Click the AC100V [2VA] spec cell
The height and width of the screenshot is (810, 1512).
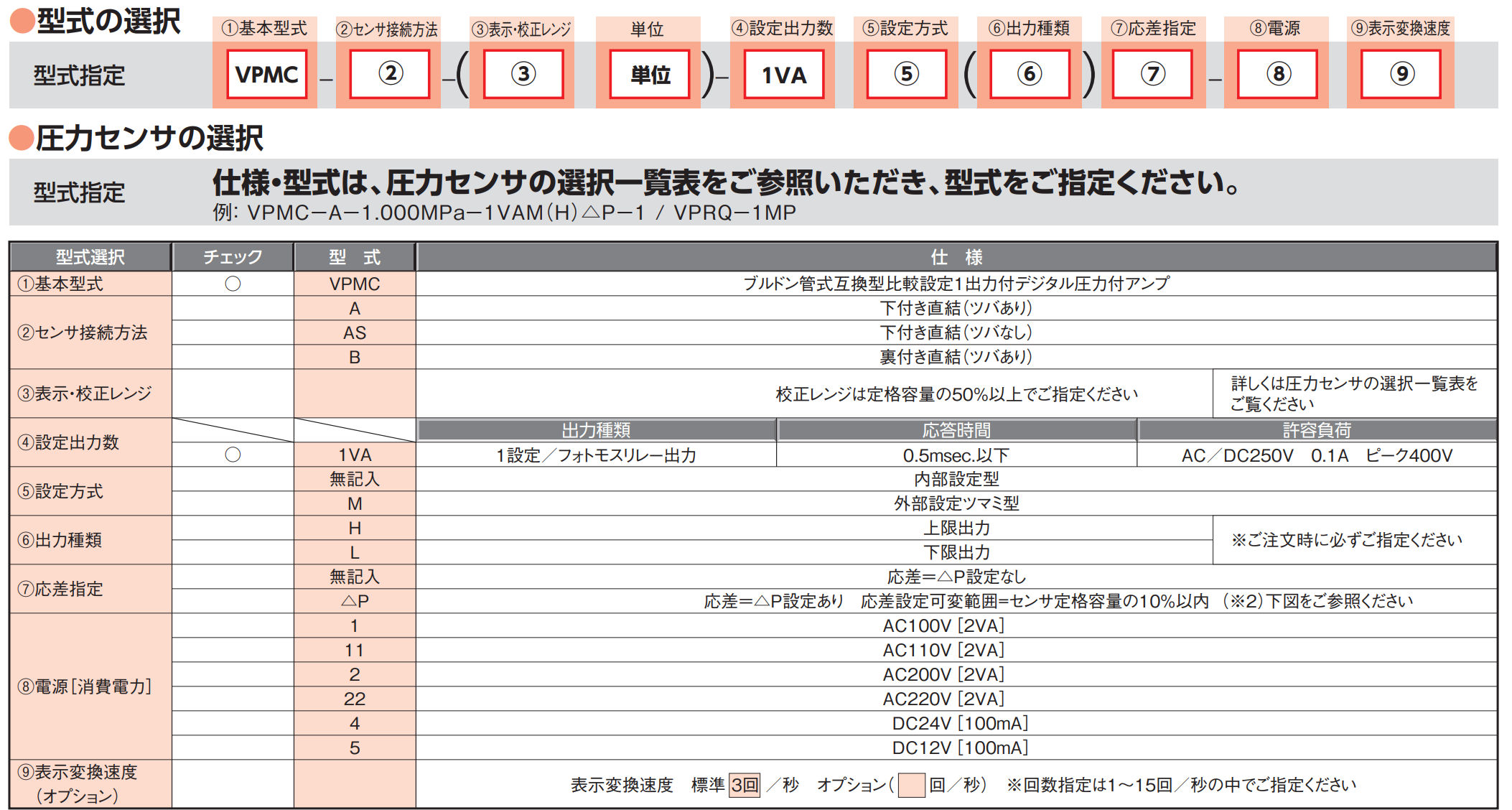[x=956, y=625]
